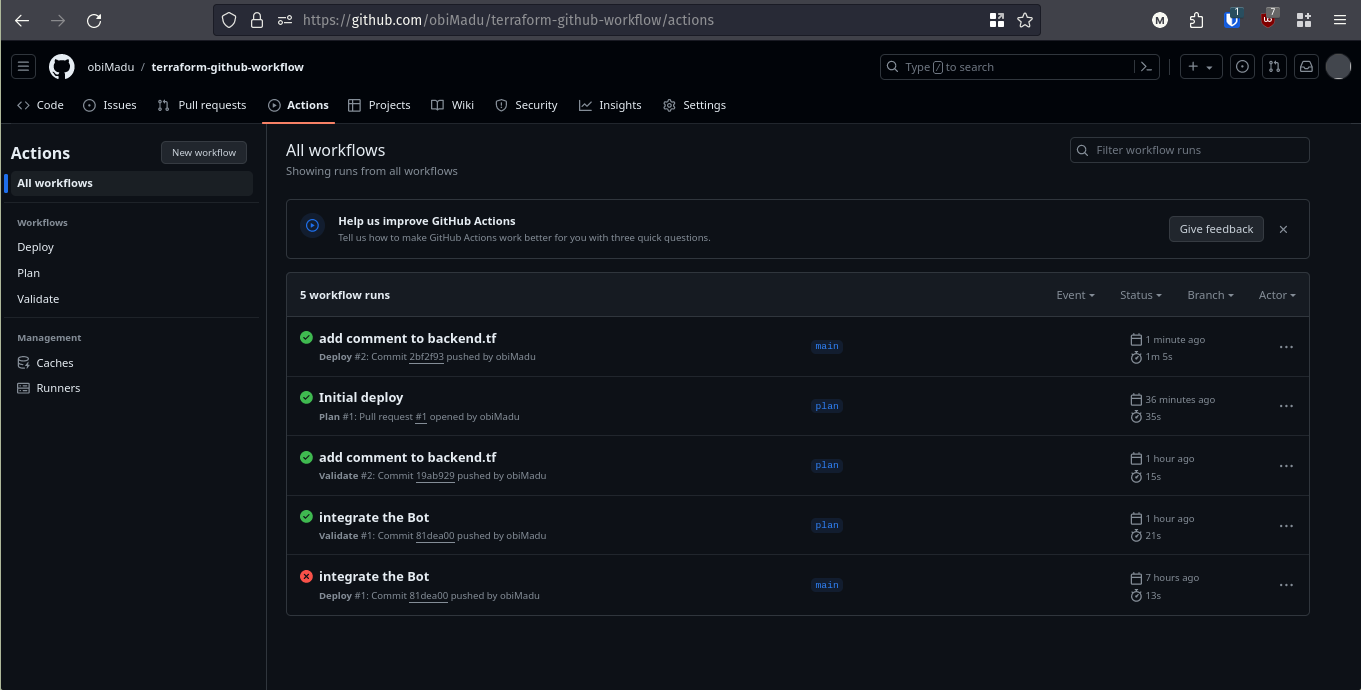Screen dimensions: 1361x690
Task: Focus the Filter workflow runs field
Action: [x=1190, y=150]
